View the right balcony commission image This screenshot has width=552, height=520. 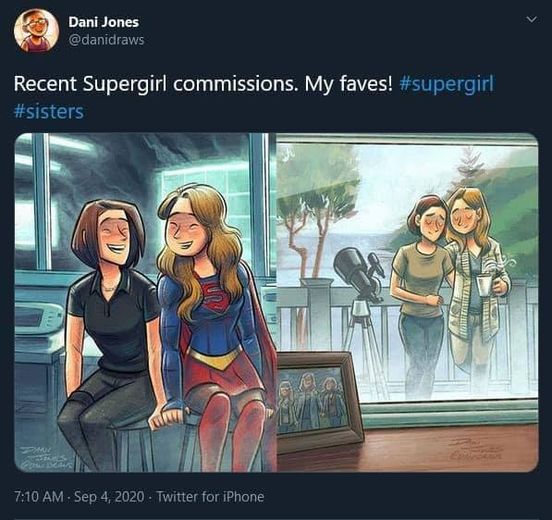tap(408, 302)
